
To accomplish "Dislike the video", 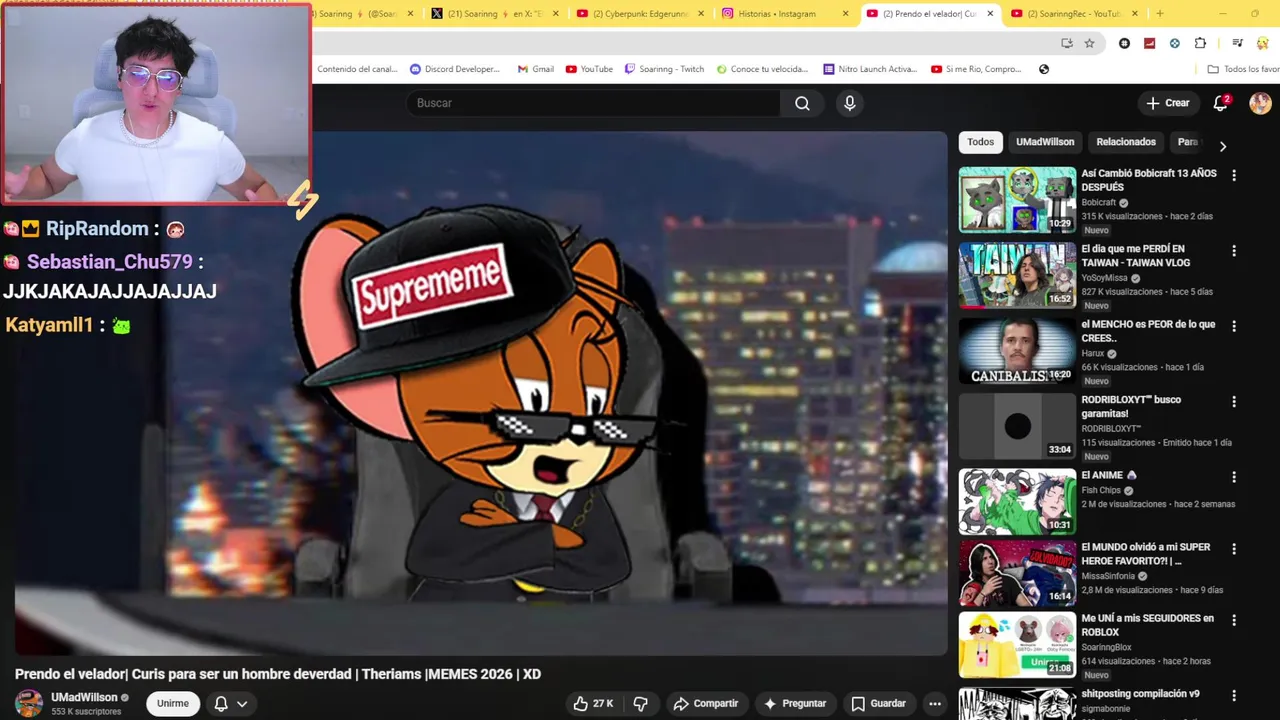I will point(640,703).
